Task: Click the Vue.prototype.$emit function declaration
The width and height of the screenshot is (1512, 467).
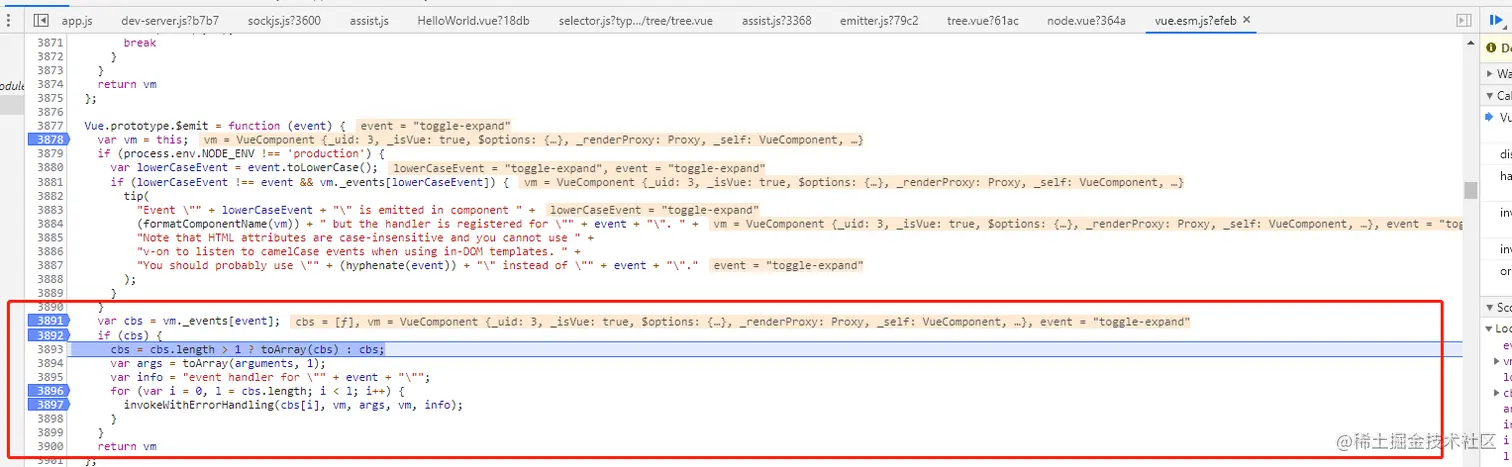Action: pos(215,126)
